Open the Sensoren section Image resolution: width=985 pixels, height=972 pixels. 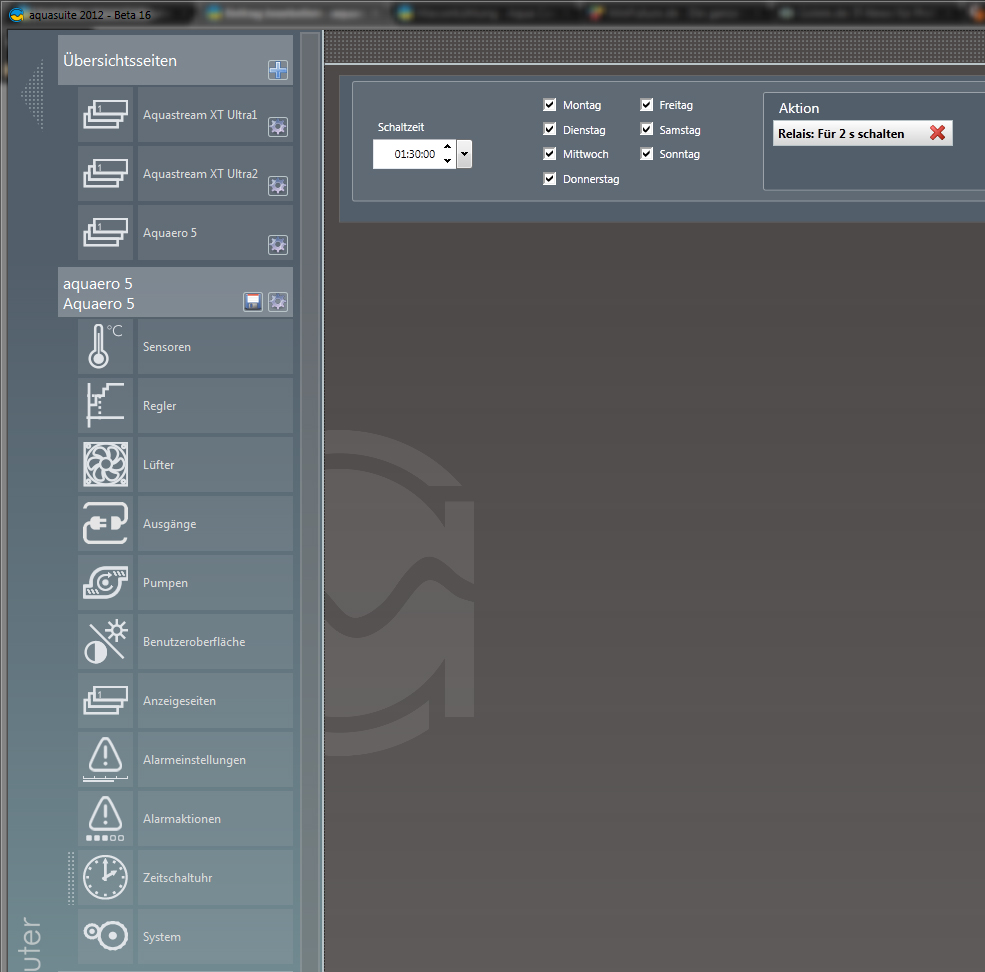point(215,346)
